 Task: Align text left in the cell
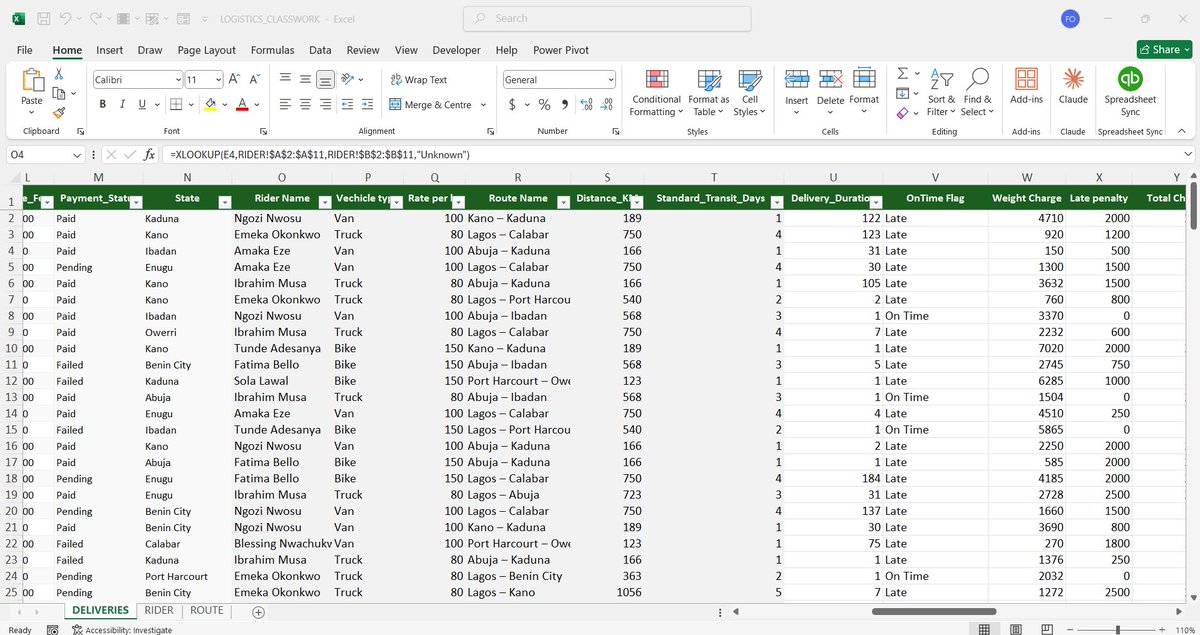click(285, 104)
